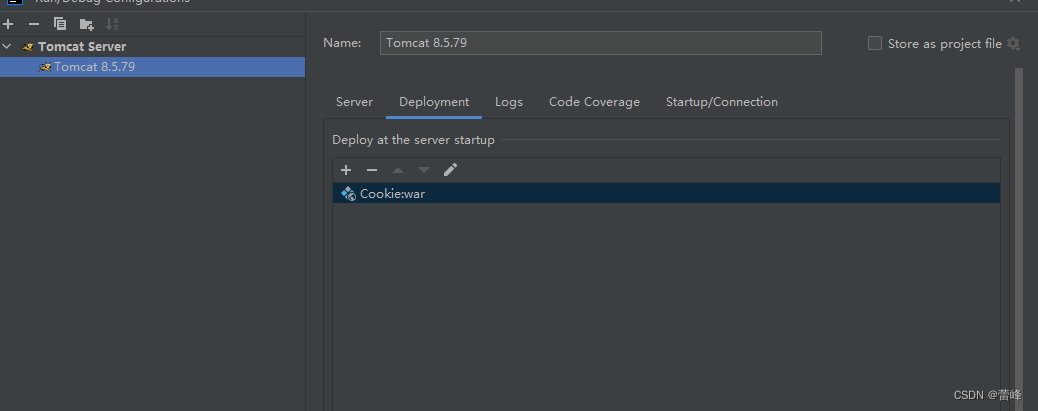Click the vertical scrollbar of settings panel
This screenshot has width=1038, height=411.
click(x=1019, y=238)
